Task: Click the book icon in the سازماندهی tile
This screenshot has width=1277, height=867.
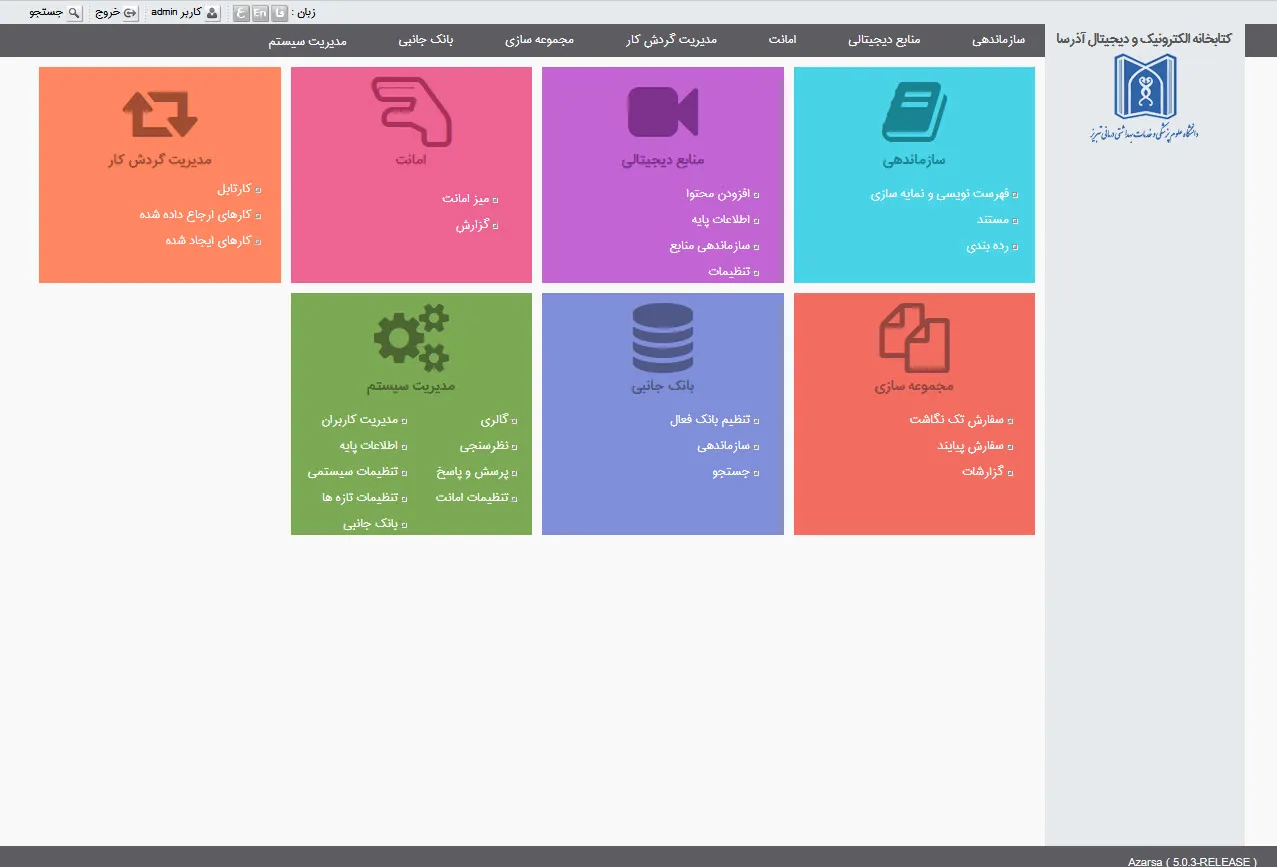Action: coord(914,113)
